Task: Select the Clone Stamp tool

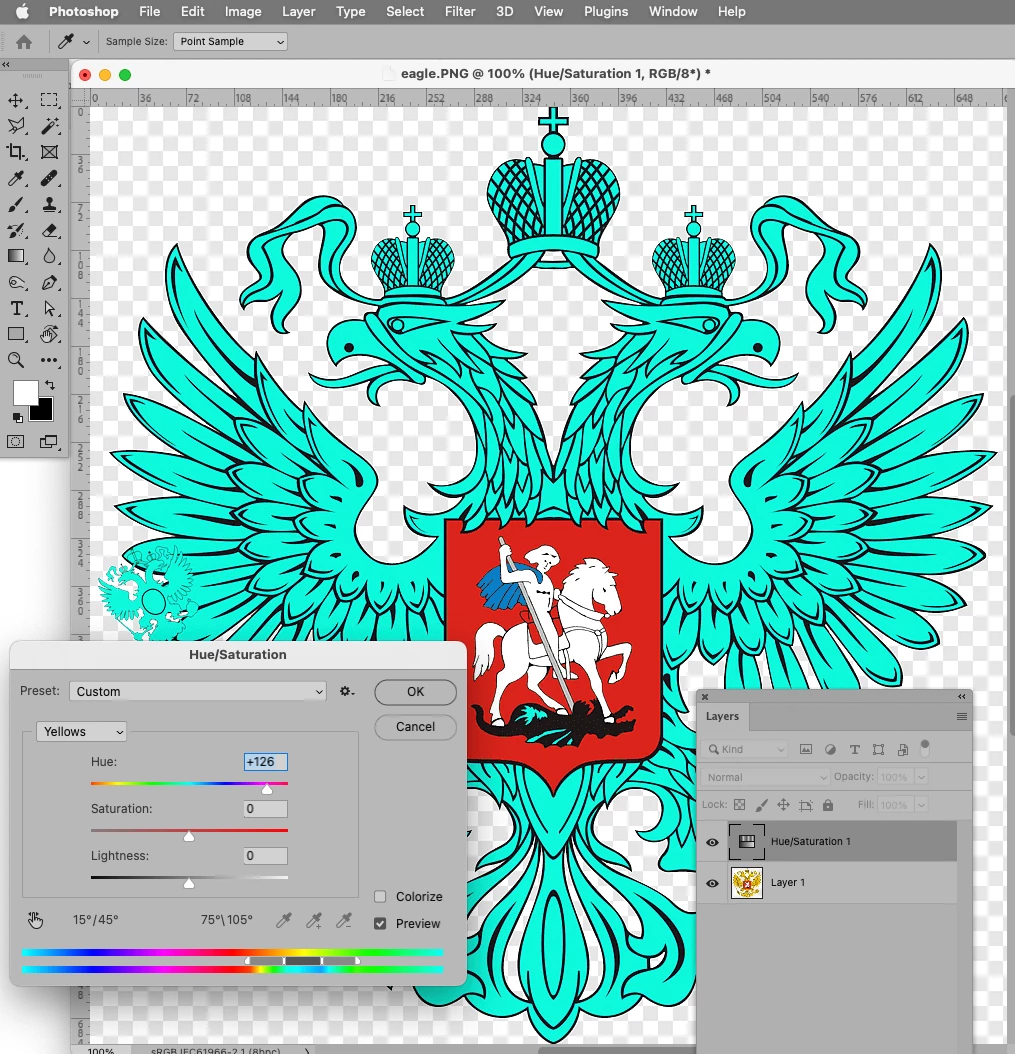Action: point(49,204)
